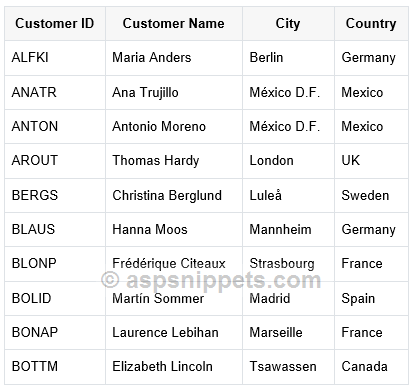Select the Country column header
Viewport: 414px width, 391px height.
tap(371, 24)
